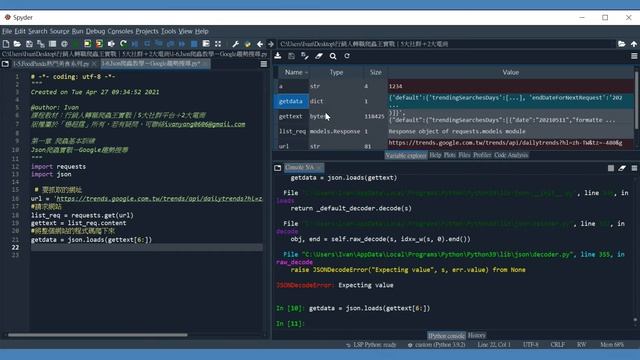Click browse working directory folder icon

tap(622, 44)
